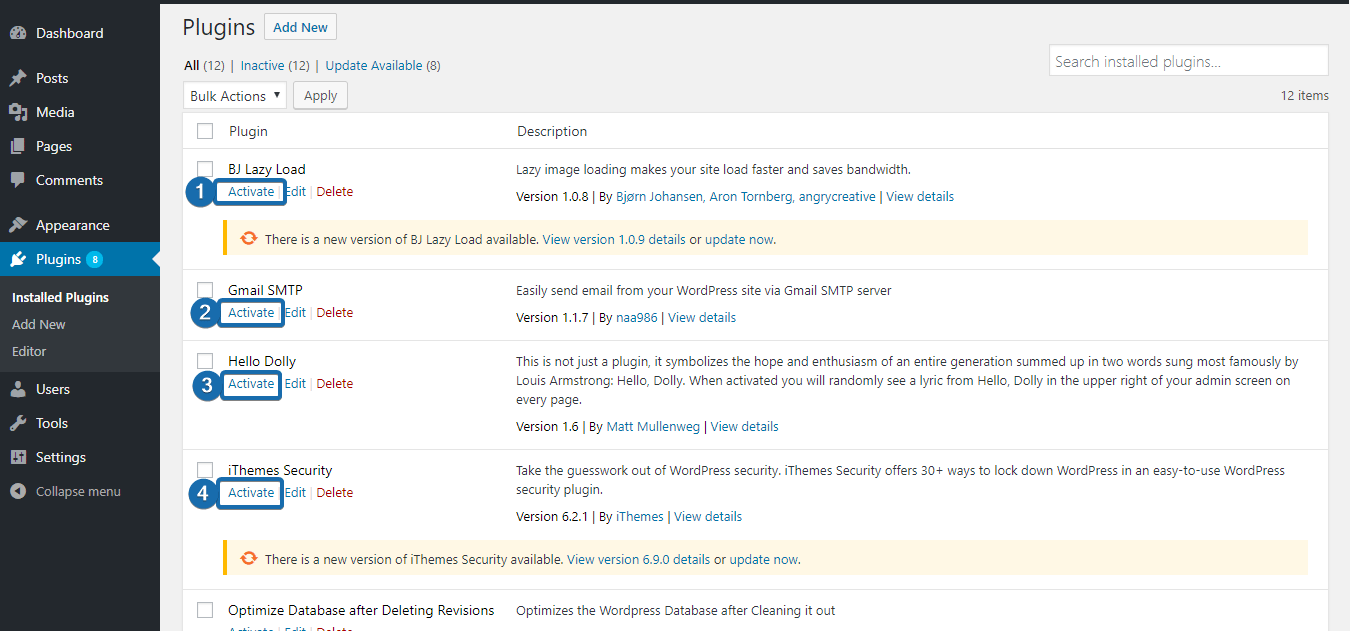Image resolution: width=1350 pixels, height=631 pixels.
Task: Activate the Hello Dolly plugin
Action: 251,384
